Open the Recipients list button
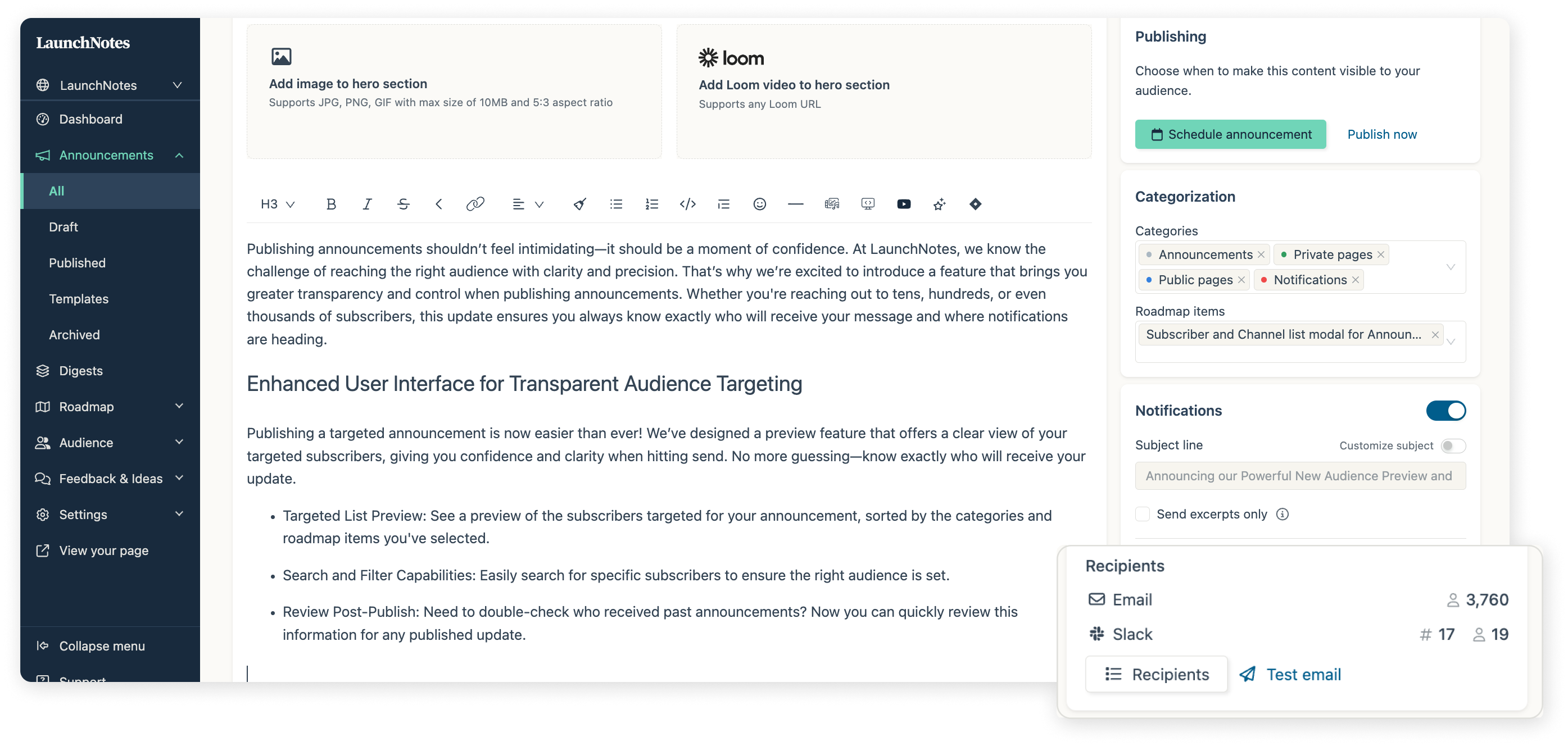 click(1157, 674)
